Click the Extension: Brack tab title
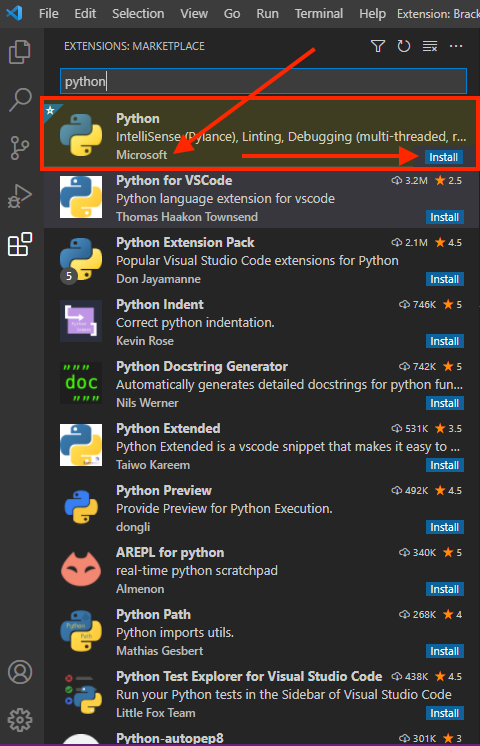This screenshot has height=746, width=480. coord(438,14)
